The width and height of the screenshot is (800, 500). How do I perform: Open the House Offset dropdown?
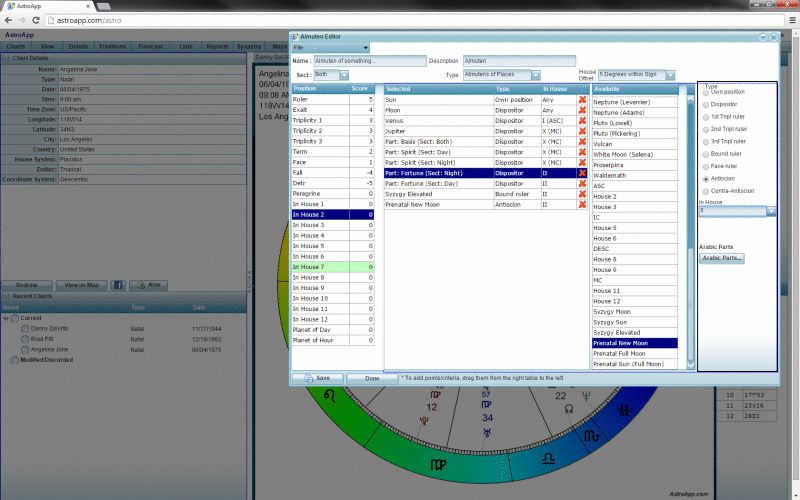tap(670, 75)
